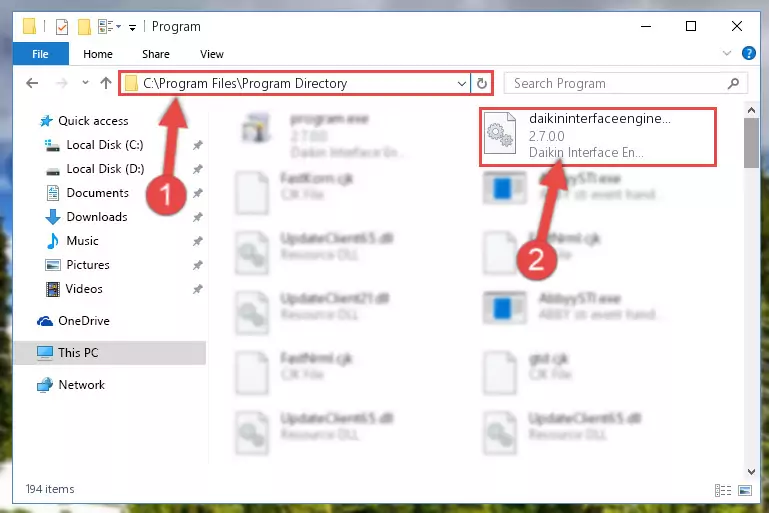This screenshot has width=769, height=513.
Task: Open the recent locations dropdown
Action: coord(85,83)
